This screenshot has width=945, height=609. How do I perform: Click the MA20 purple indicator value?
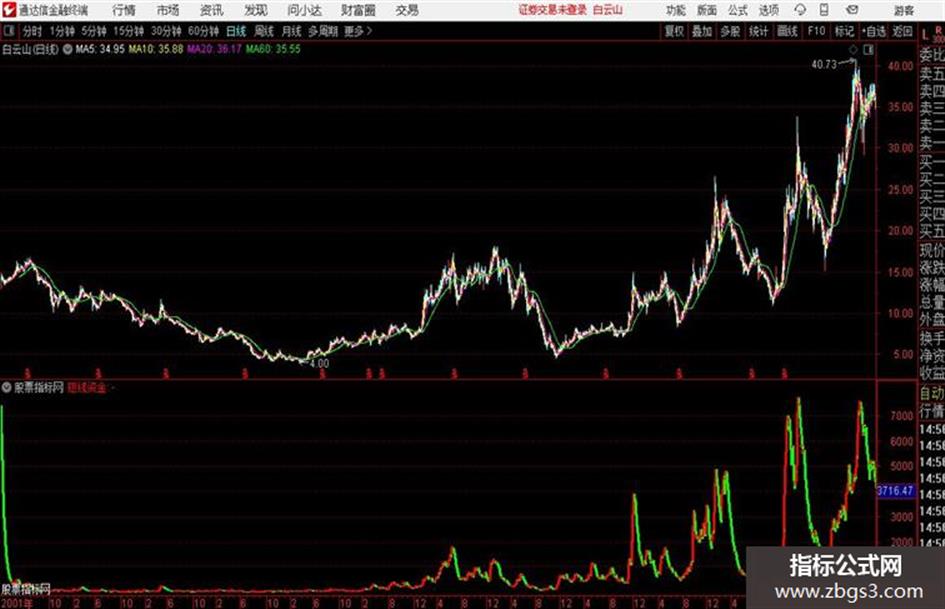coord(214,49)
